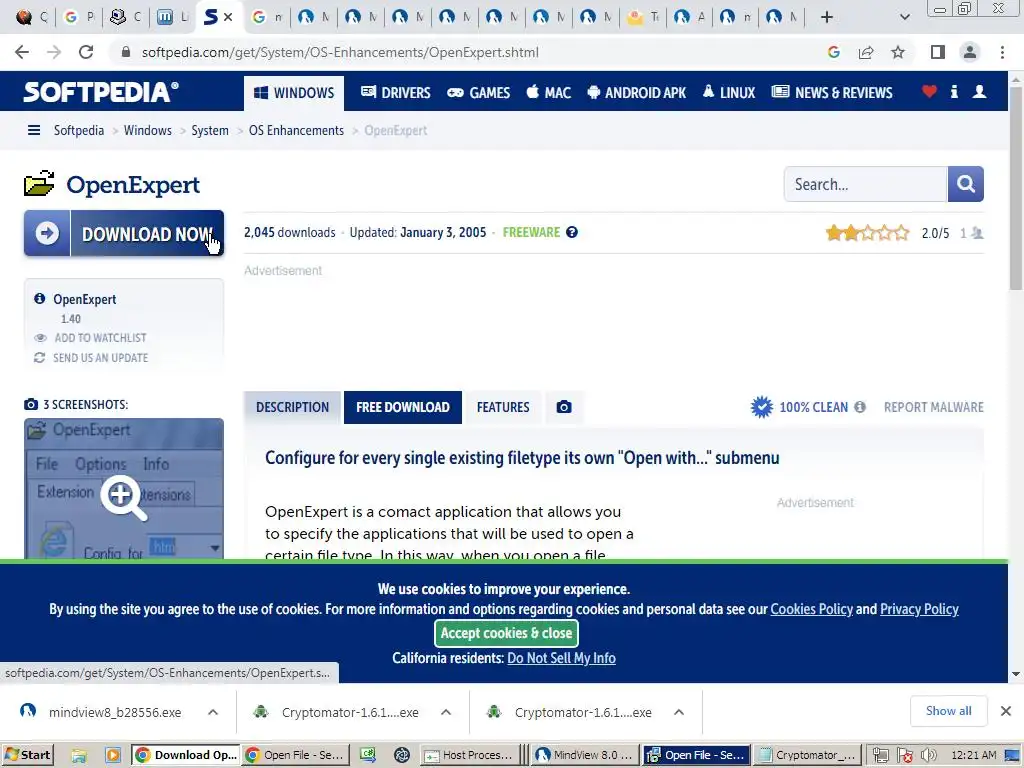The width and height of the screenshot is (1024, 768).
Task: Switch to the FEATURES tab
Action: tap(503, 407)
